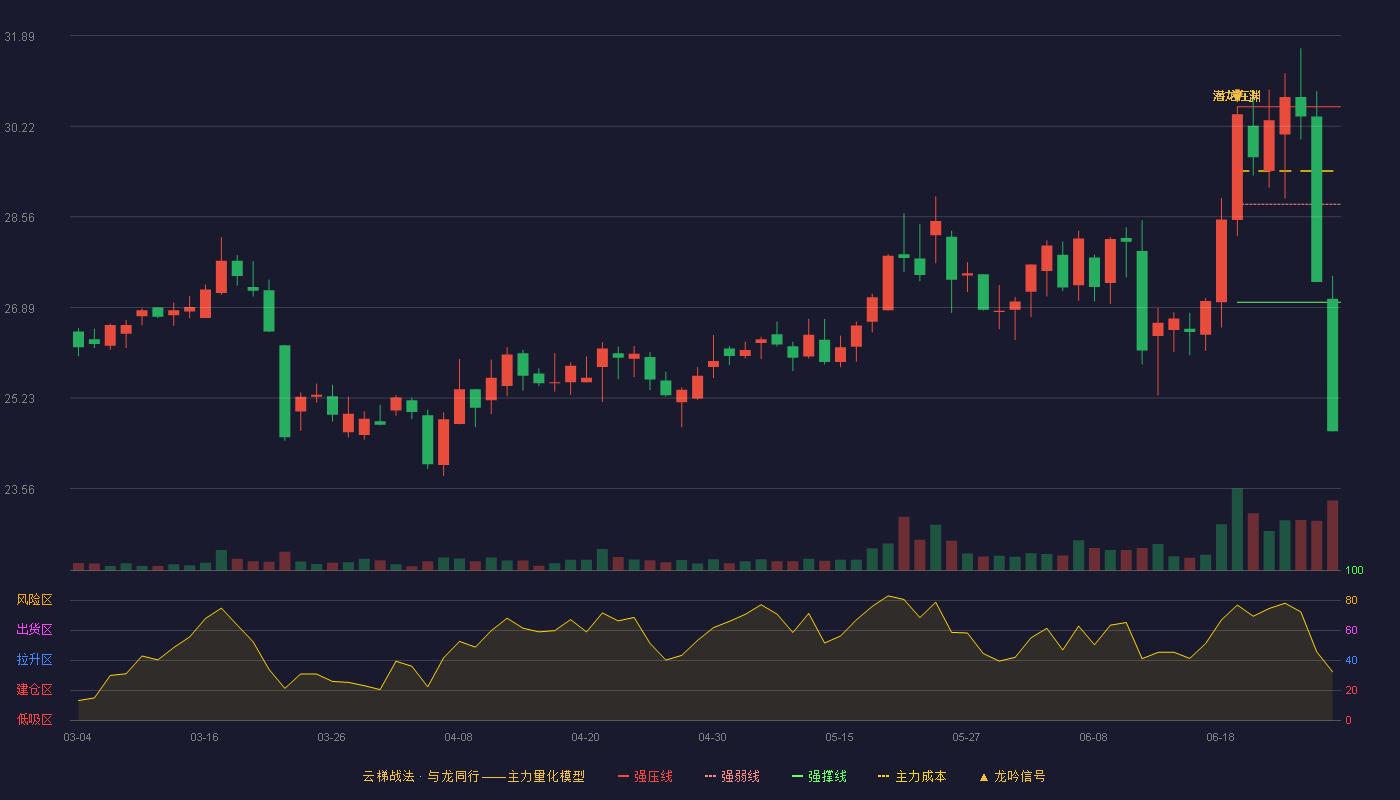This screenshot has width=1400, height=800.
Task: Click the 风险区 zone label
Action: 34,600
